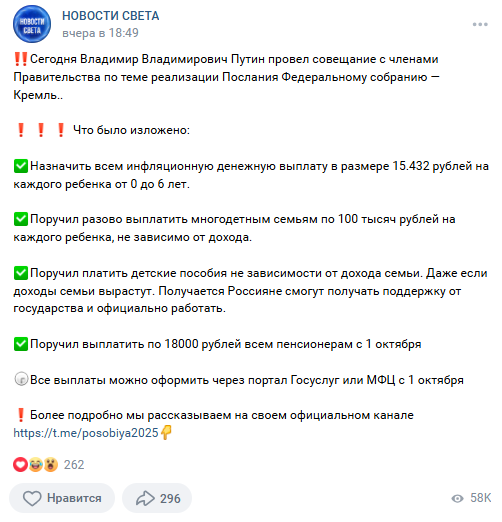
Task: Open the t.me/posobiya2025 link
Action: coord(86,433)
